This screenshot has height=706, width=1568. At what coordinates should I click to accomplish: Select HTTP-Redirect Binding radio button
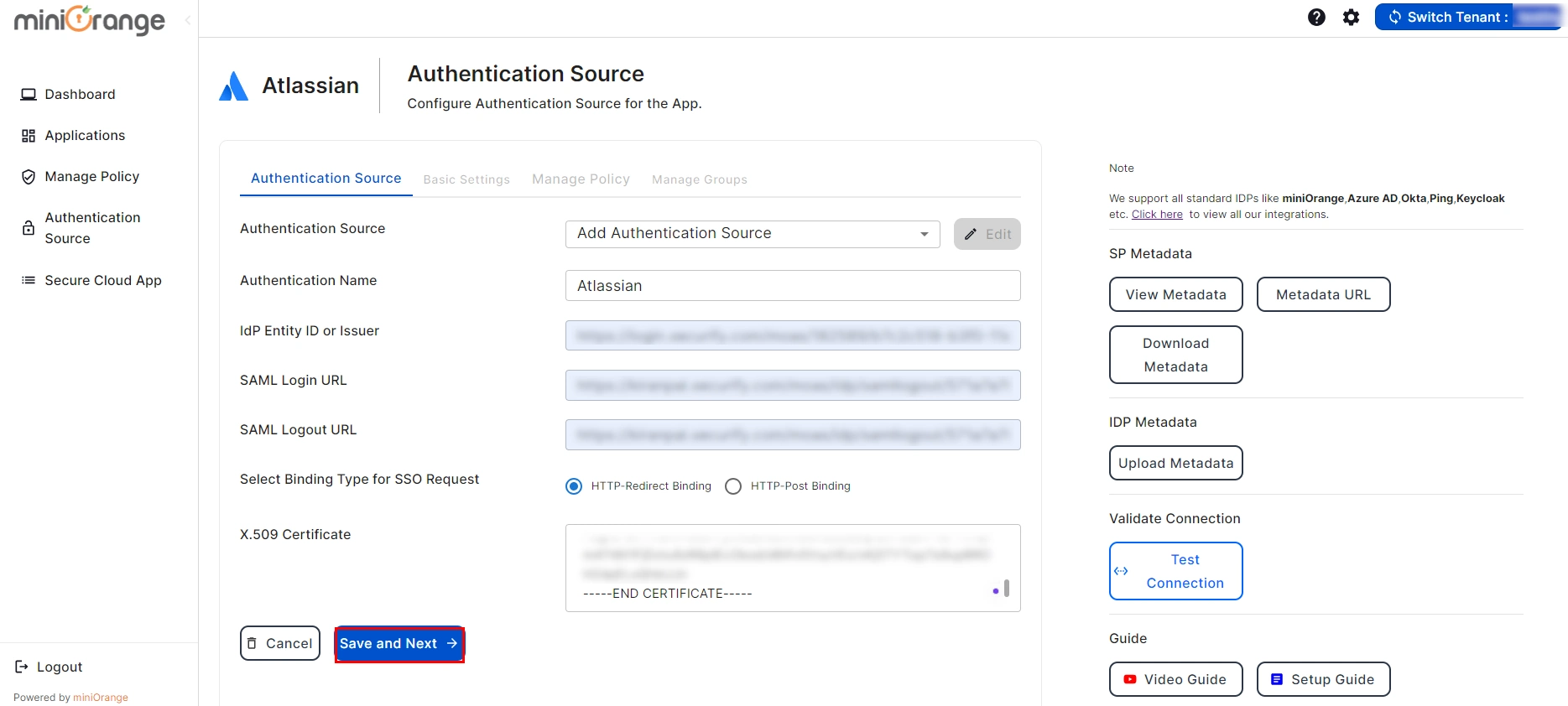click(x=574, y=486)
